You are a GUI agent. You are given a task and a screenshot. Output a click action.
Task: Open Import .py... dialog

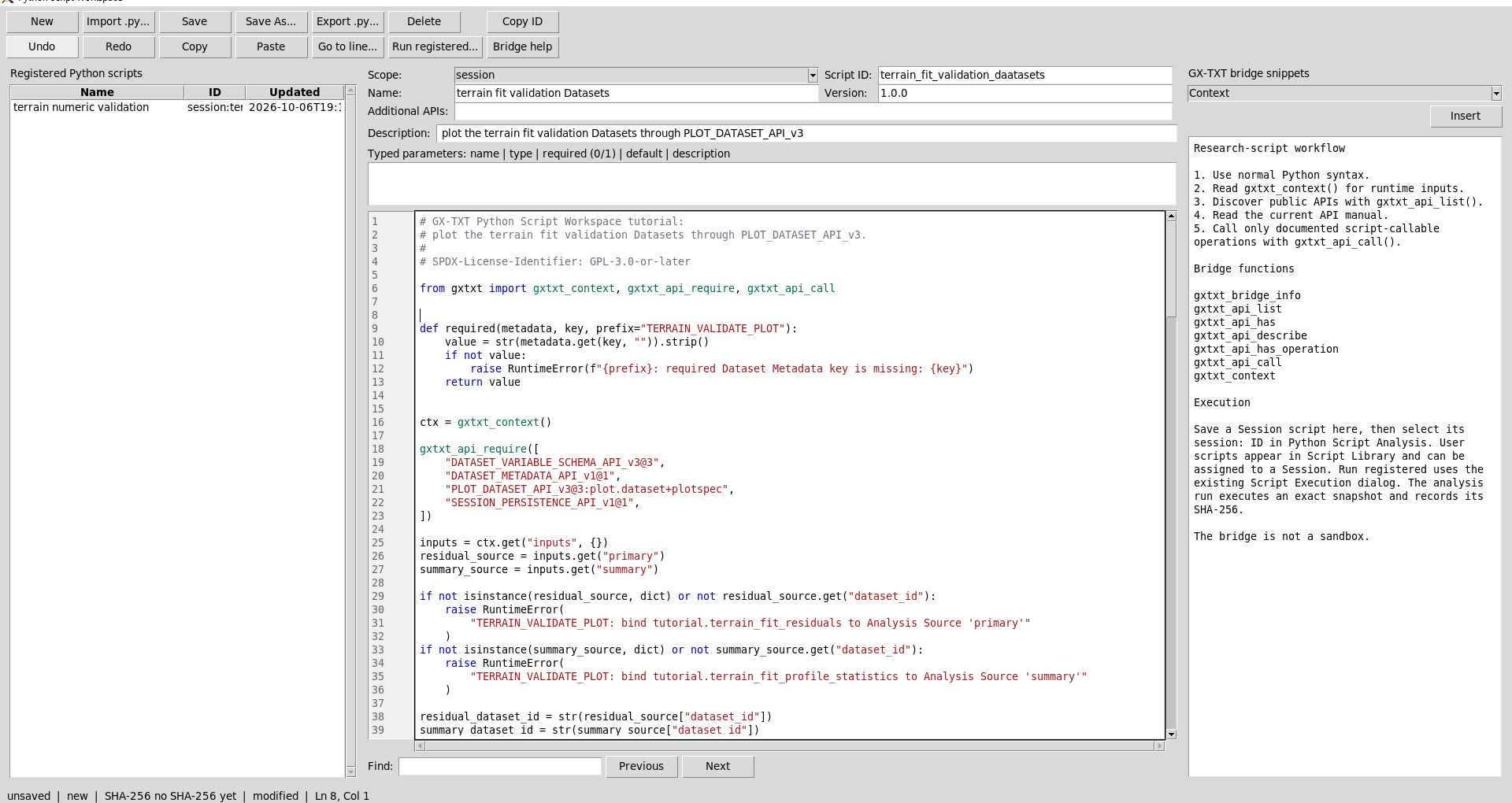tap(118, 22)
